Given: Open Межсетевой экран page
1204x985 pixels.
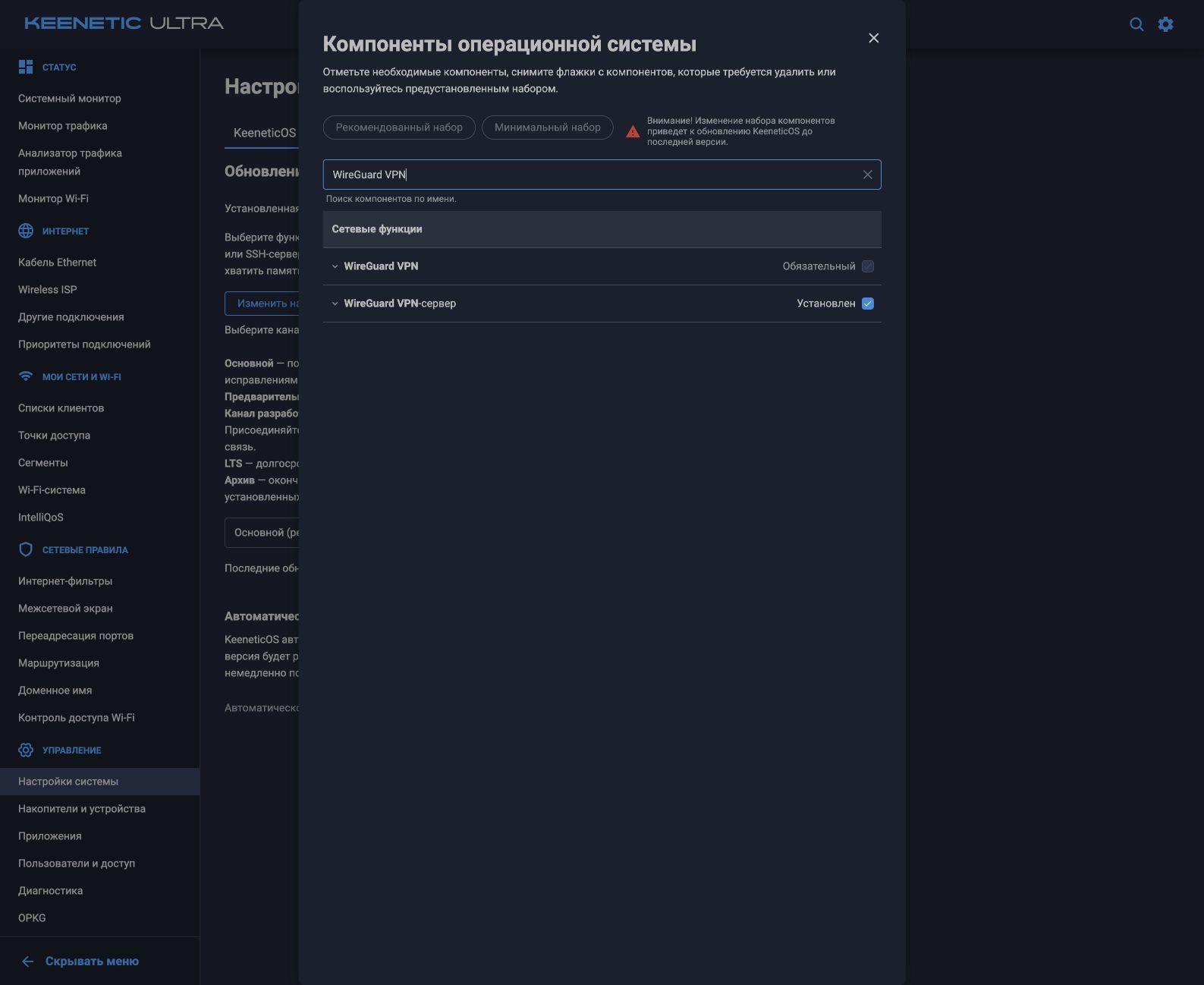Looking at the screenshot, I should pyautogui.click(x=65, y=609).
